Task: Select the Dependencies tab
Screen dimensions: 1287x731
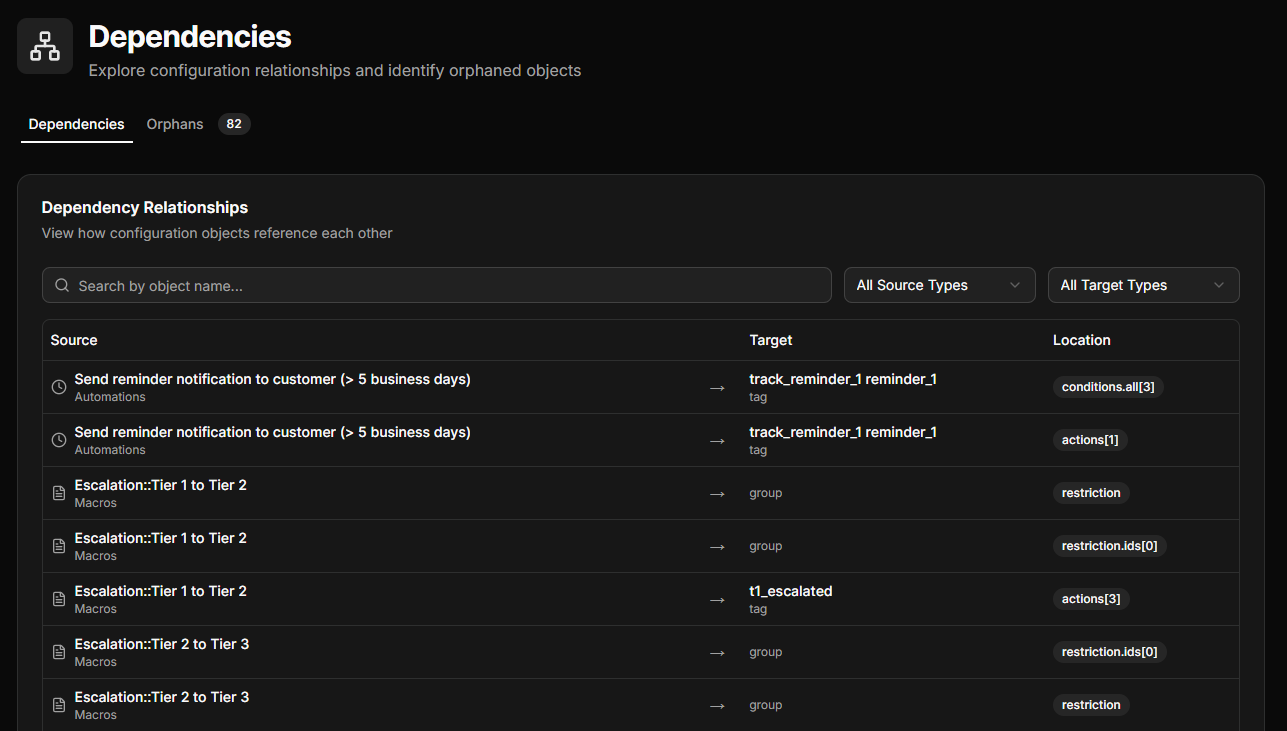Action: point(76,124)
